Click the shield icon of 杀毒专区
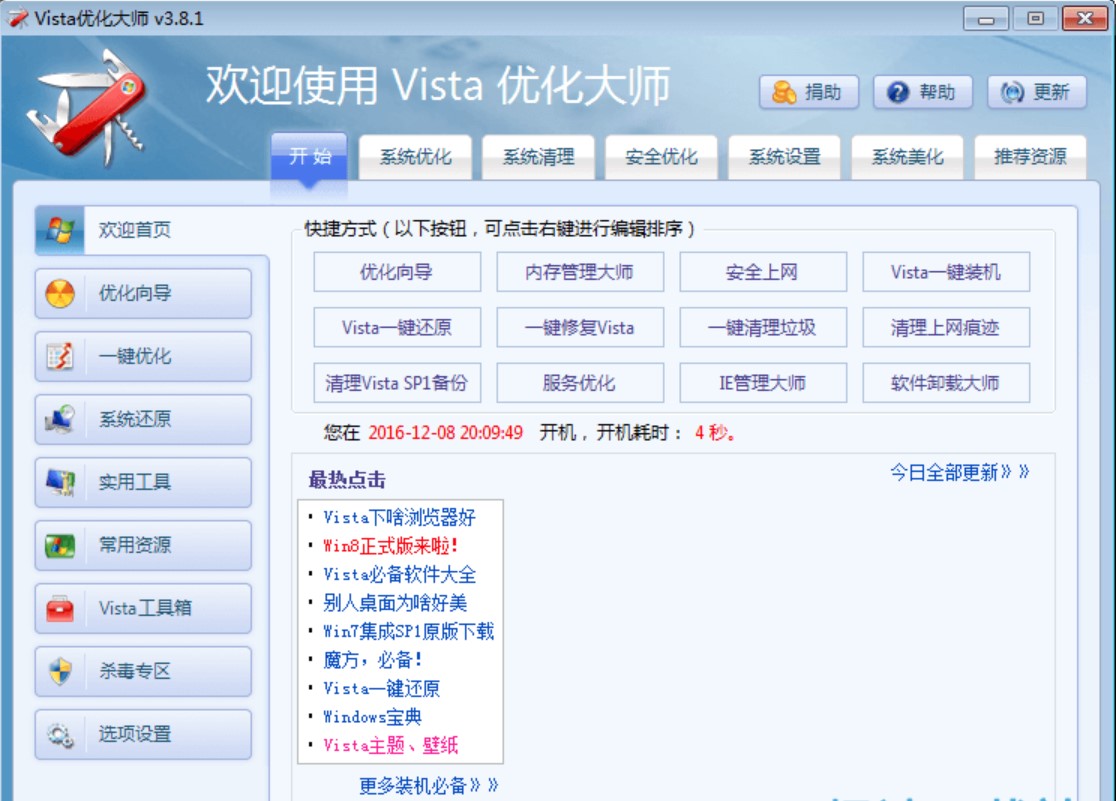Viewport: 1116px width, 801px height. click(60, 671)
